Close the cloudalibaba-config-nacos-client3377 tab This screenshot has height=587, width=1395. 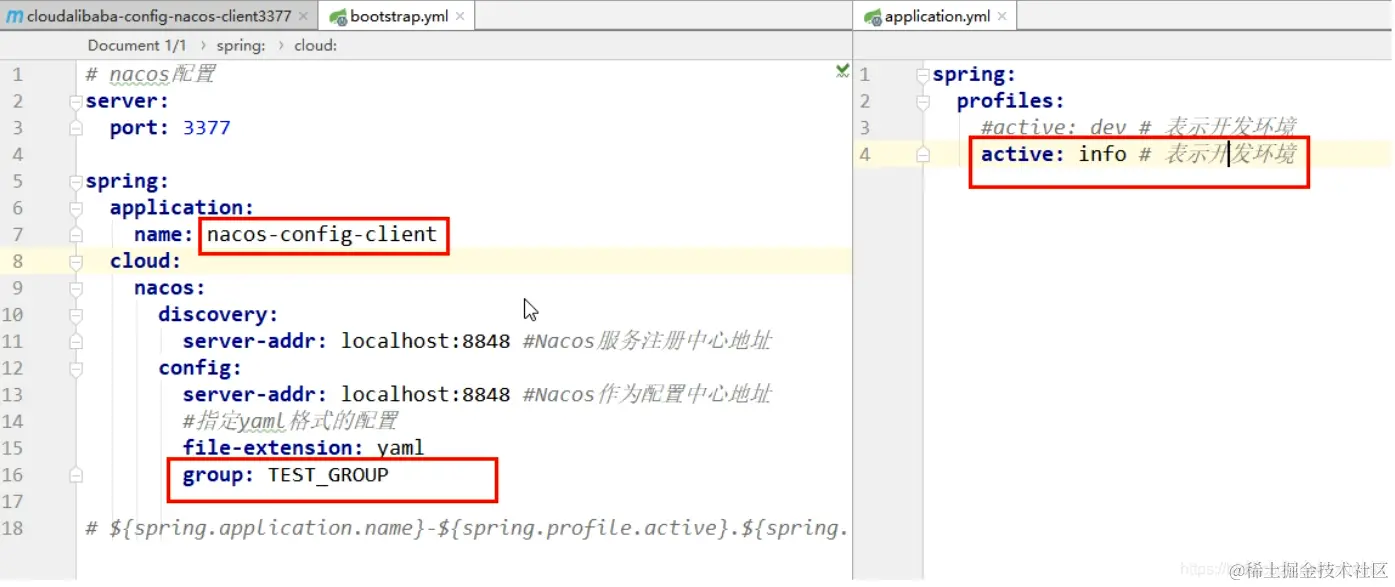(x=304, y=17)
